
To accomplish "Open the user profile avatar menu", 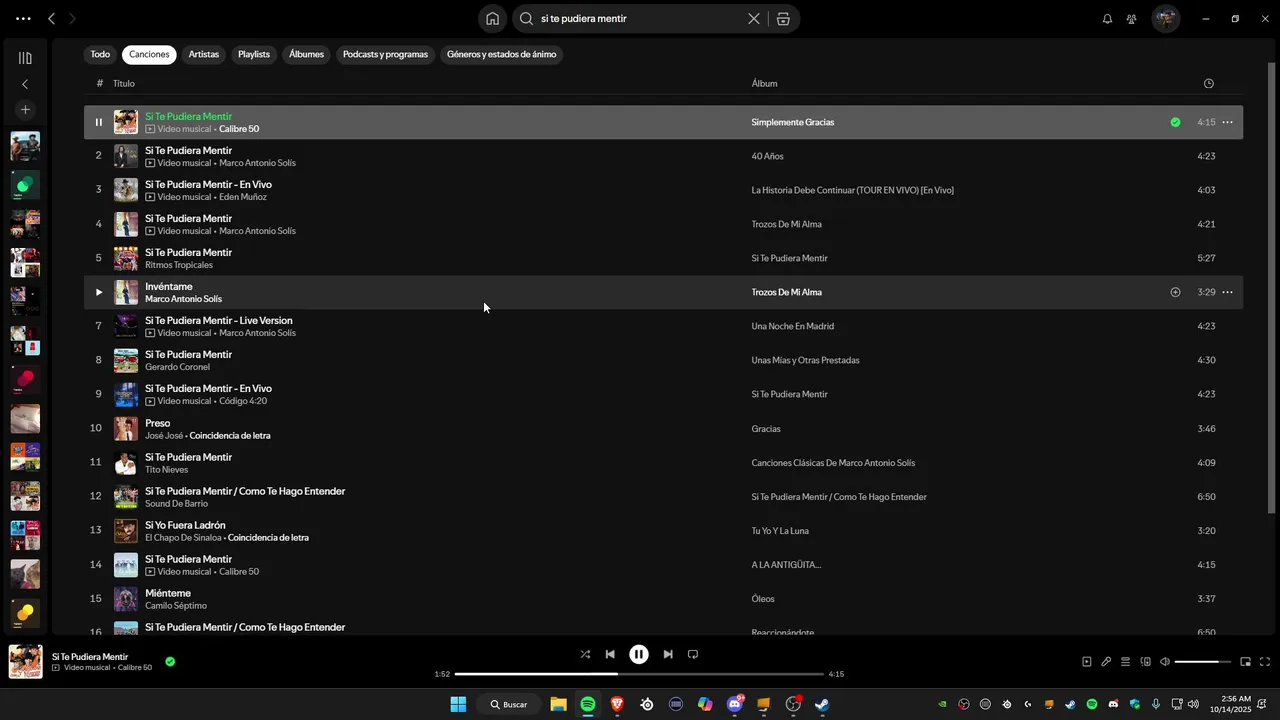I will (1166, 18).
